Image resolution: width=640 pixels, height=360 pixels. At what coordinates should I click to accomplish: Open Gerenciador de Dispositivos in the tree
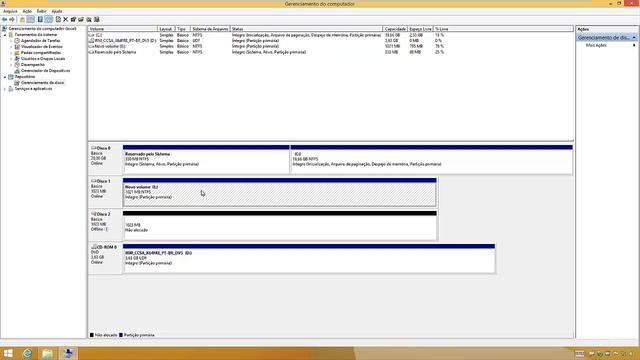coord(45,71)
